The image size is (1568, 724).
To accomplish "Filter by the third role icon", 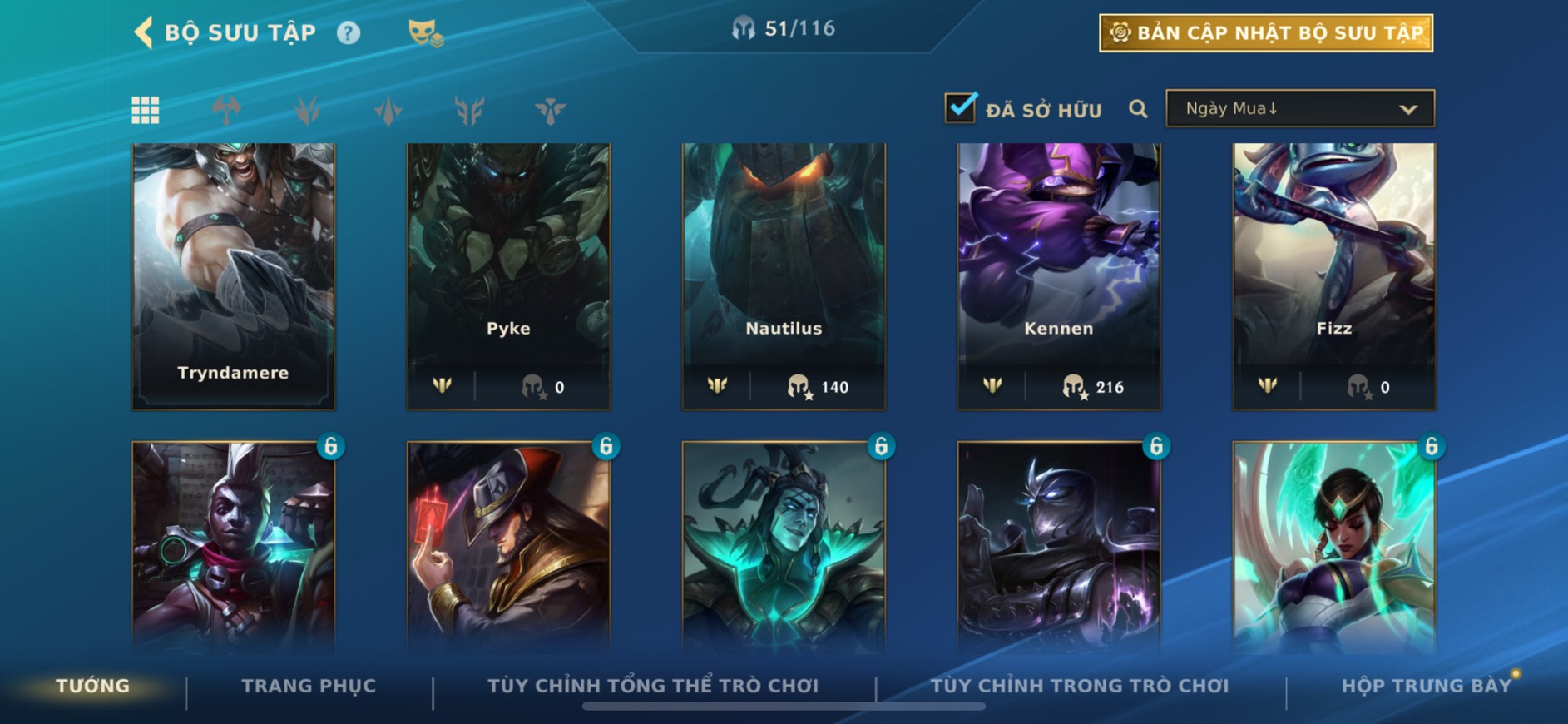I will tap(388, 110).
